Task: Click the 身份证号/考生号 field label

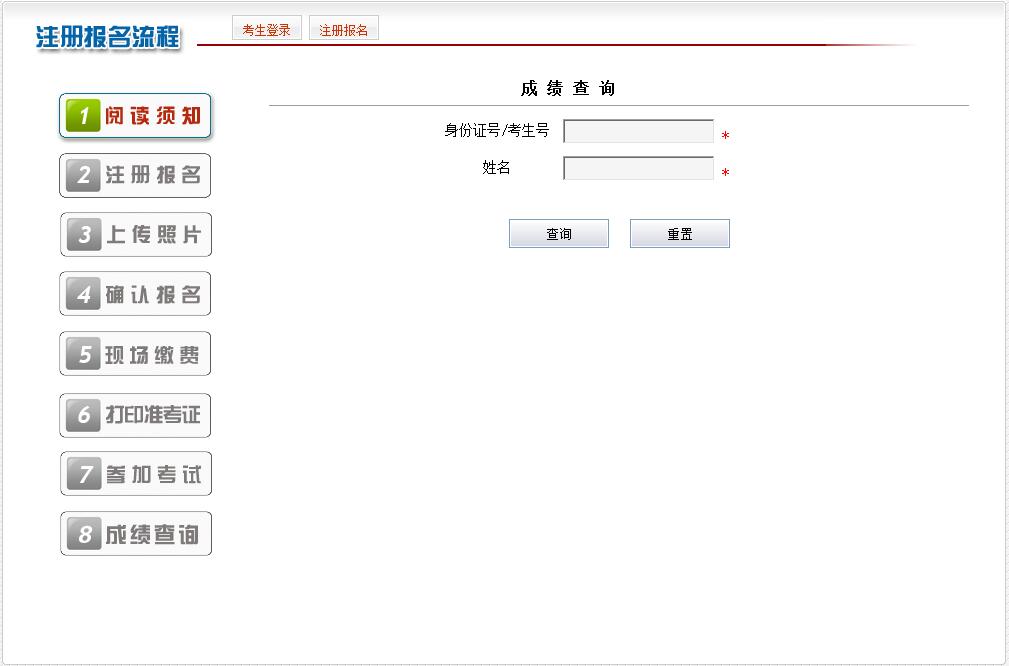Action: [496, 131]
